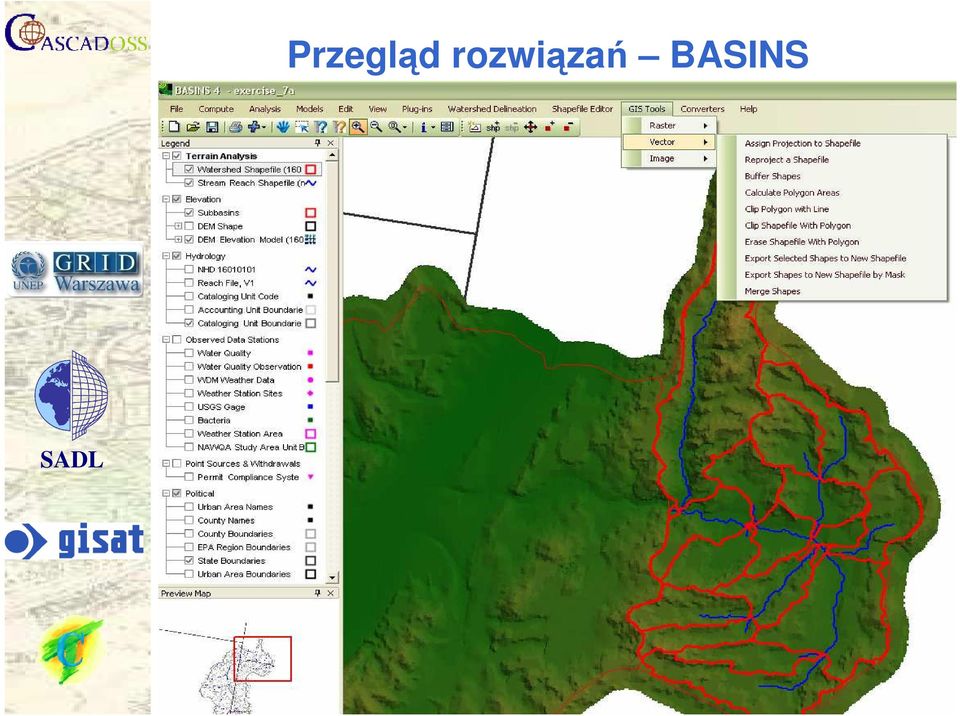This screenshot has width=960, height=716.
Task: Open the Raster submenu
Action: click(x=669, y=126)
